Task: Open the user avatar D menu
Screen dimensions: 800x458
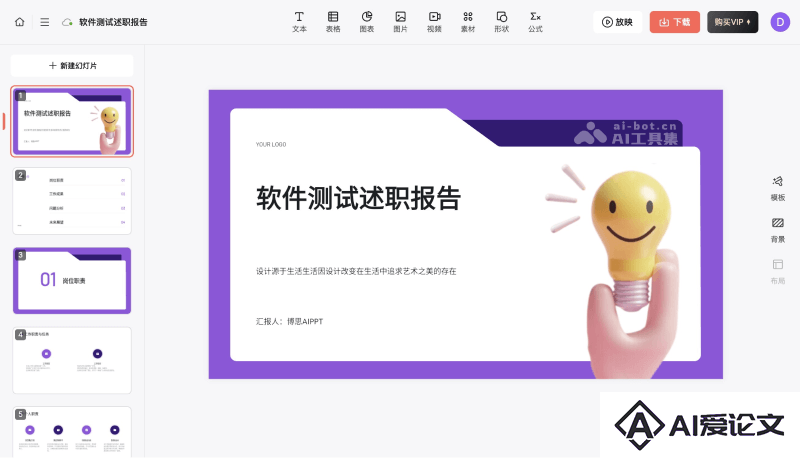Action: (x=780, y=22)
